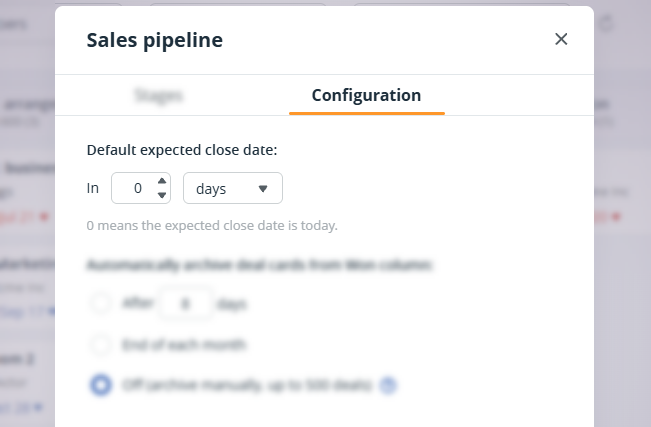Click the caret arrow beside "days"
This screenshot has width=651, height=427.
(x=263, y=189)
